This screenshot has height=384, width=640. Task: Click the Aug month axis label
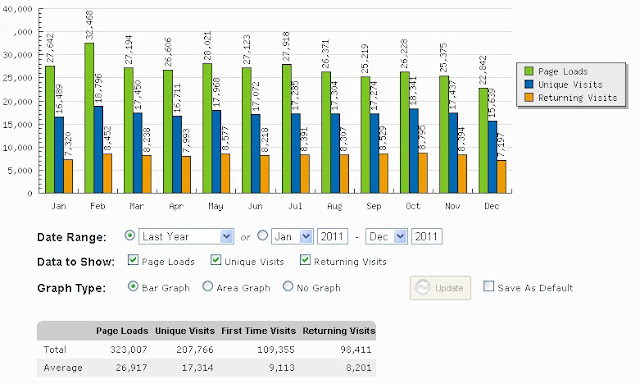334,206
